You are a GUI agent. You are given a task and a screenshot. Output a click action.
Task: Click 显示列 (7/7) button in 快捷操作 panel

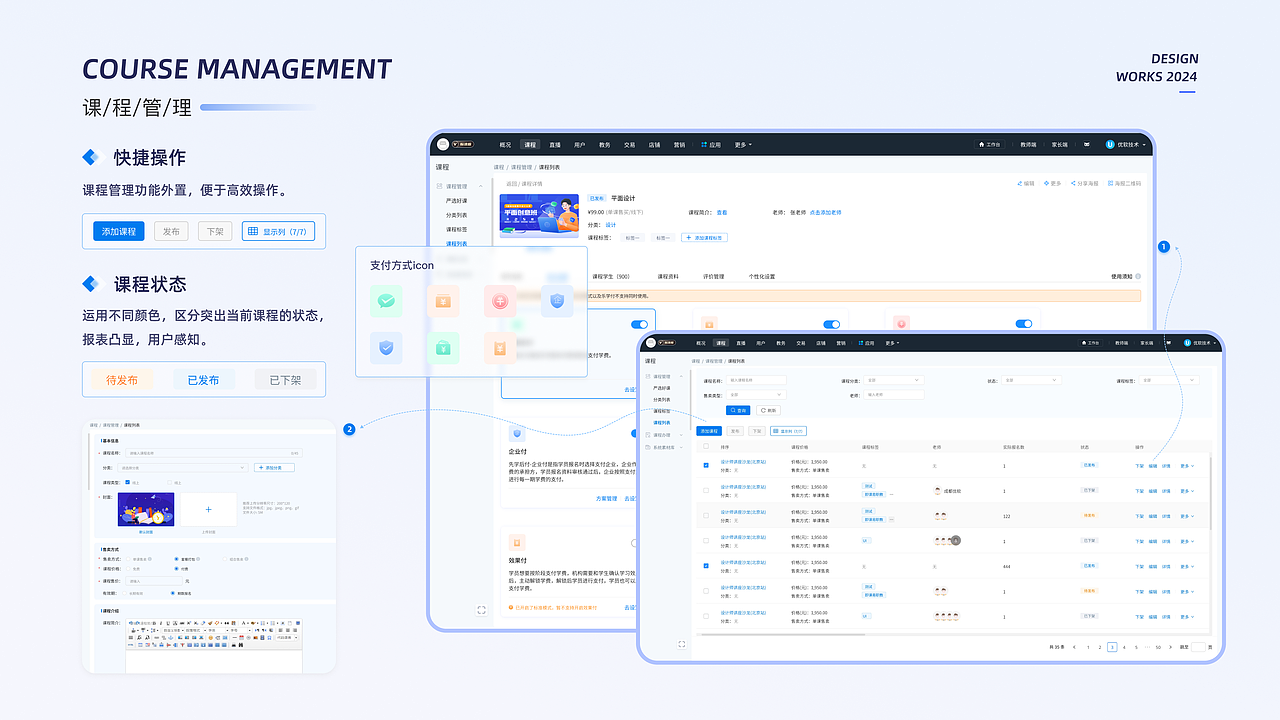pos(279,231)
